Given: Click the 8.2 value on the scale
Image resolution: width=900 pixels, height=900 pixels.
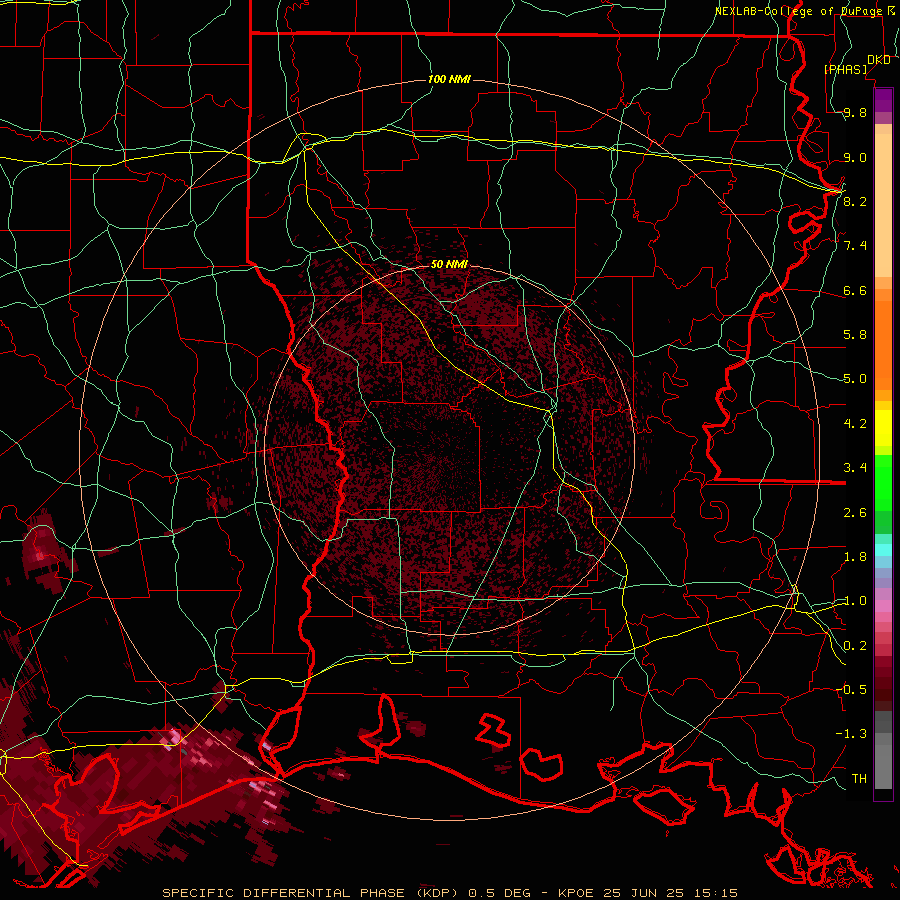Looking at the screenshot, I should click(x=855, y=201).
